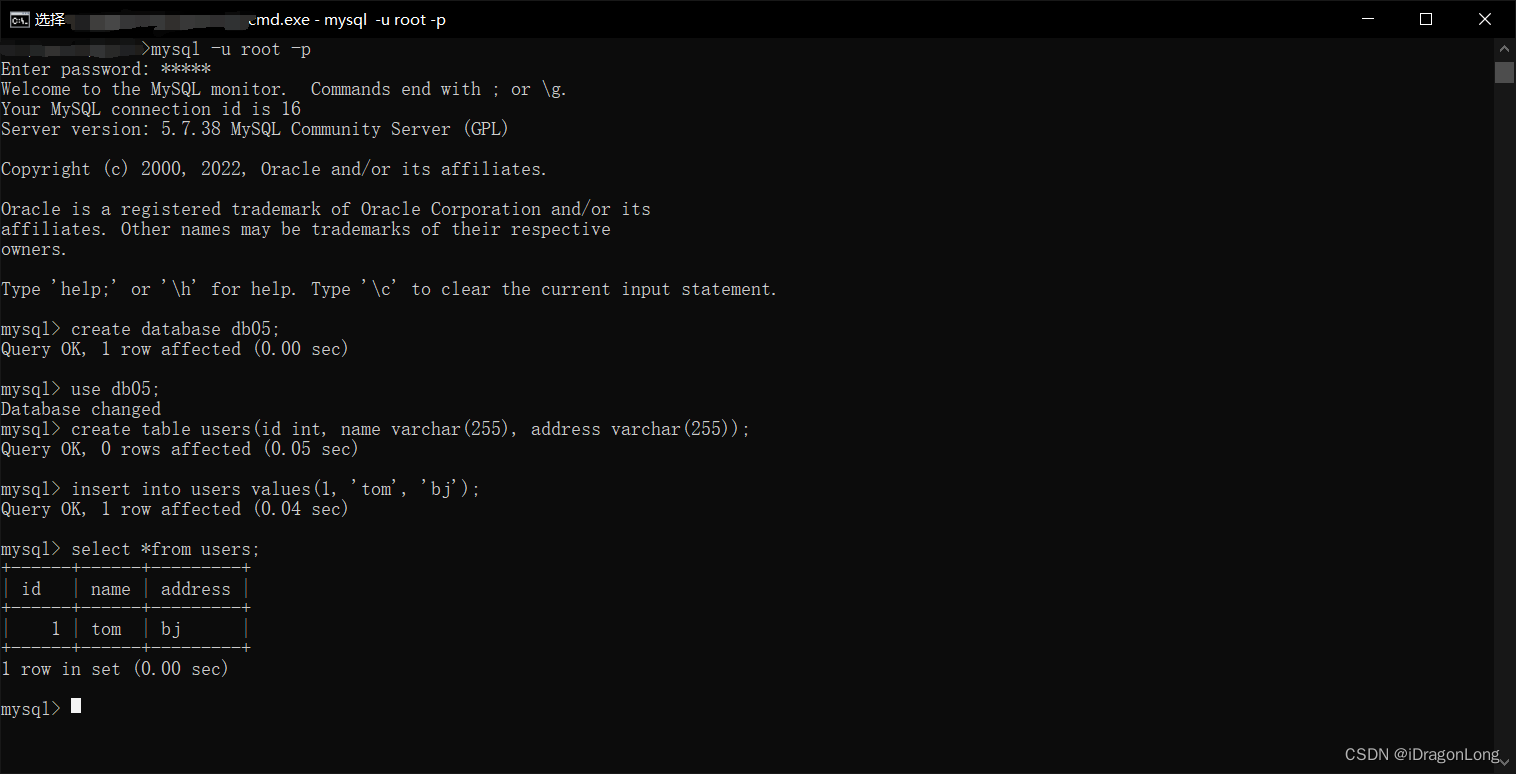This screenshot has height=774, width=1516.
Task: Place the cursor at the last mysql> prompt
Action: coord(76,708)
